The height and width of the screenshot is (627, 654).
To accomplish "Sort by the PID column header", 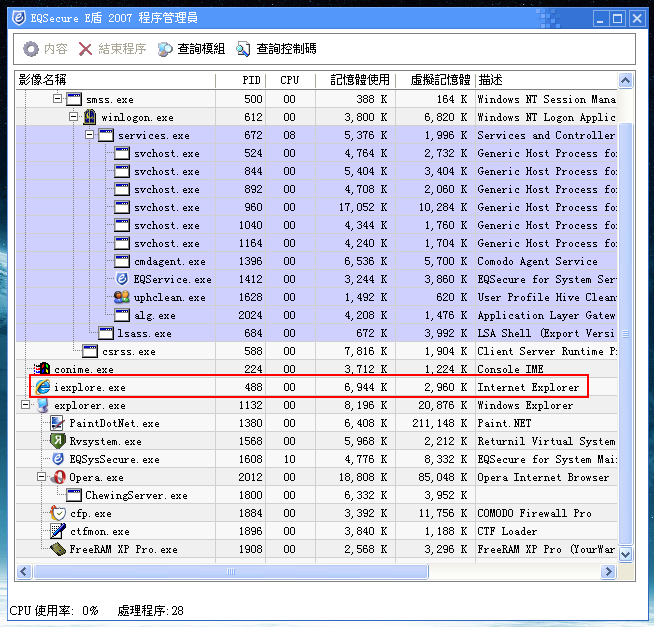I will [x=241, y=80].
